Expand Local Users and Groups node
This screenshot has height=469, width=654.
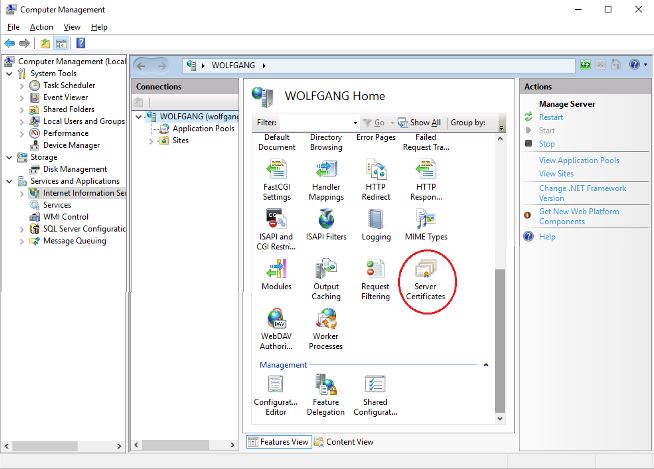click(22, 122)
